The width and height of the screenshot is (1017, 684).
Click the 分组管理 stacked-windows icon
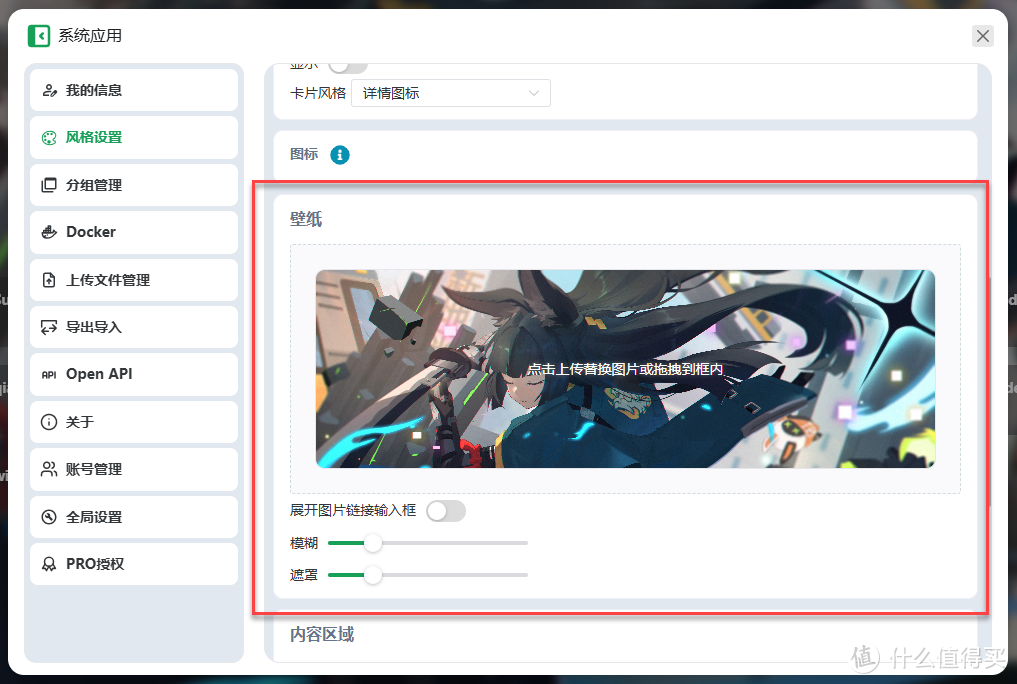49,185
